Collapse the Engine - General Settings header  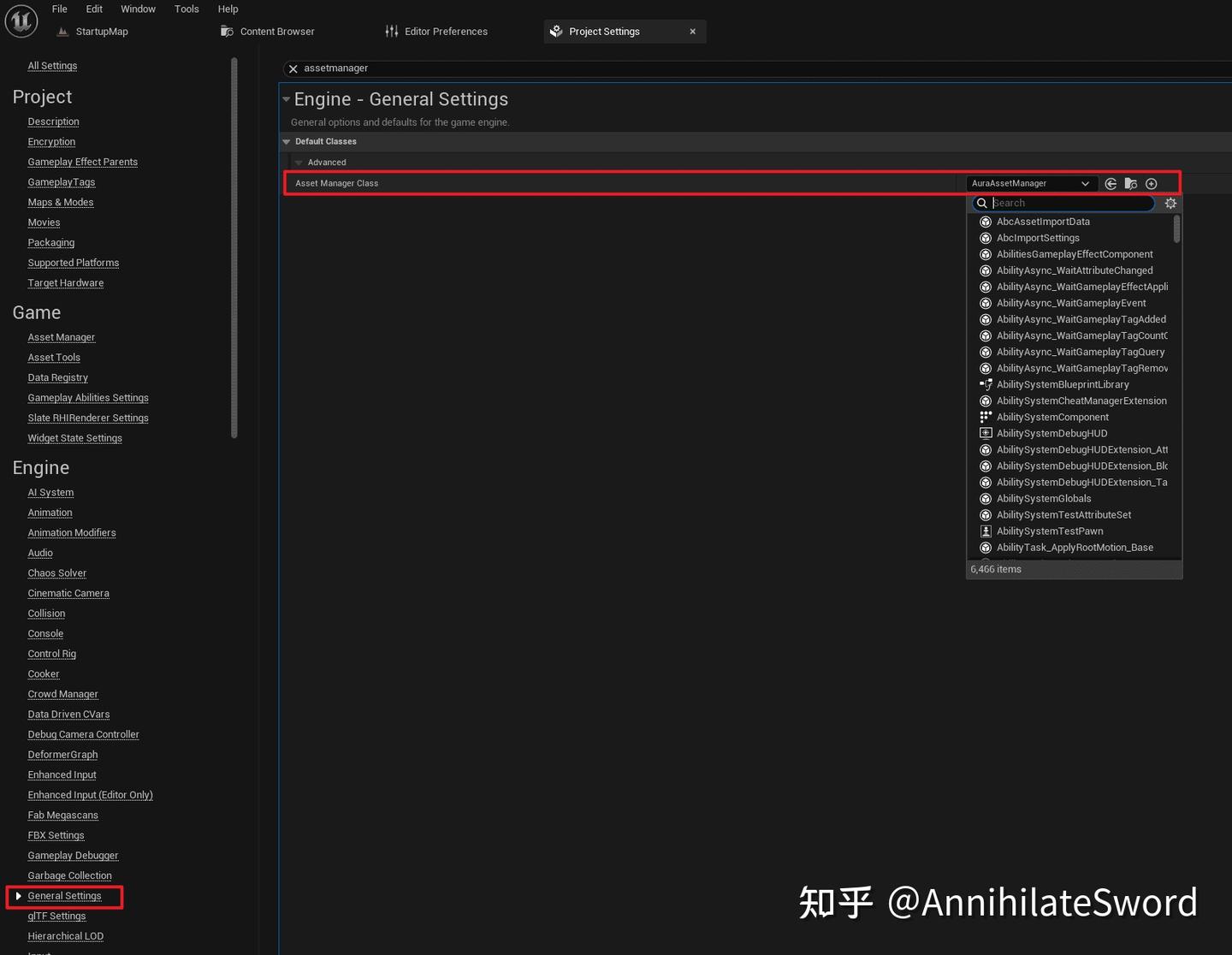(x=287, y=99)
